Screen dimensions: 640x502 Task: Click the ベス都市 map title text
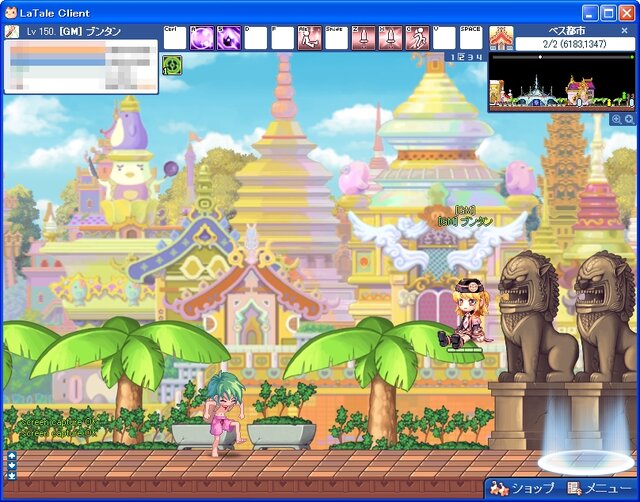point(567,31)
